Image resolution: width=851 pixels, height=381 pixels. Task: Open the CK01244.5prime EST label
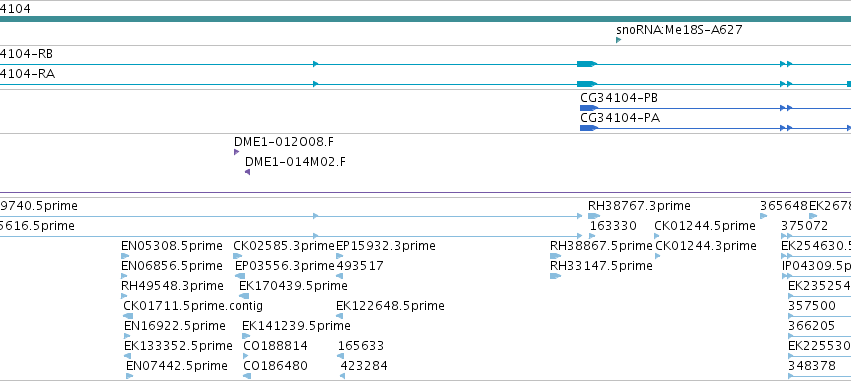pyautogui.click(x=704, y=226)
